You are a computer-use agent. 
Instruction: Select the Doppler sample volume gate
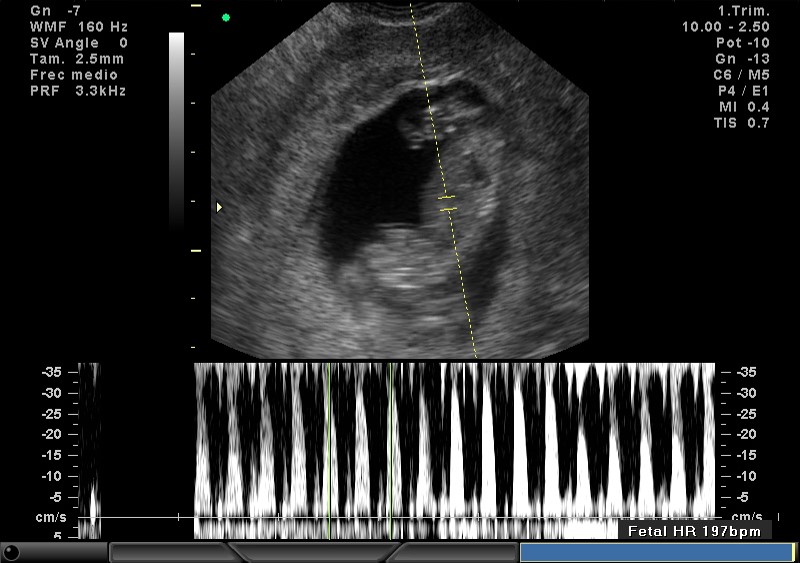[447, 203]
